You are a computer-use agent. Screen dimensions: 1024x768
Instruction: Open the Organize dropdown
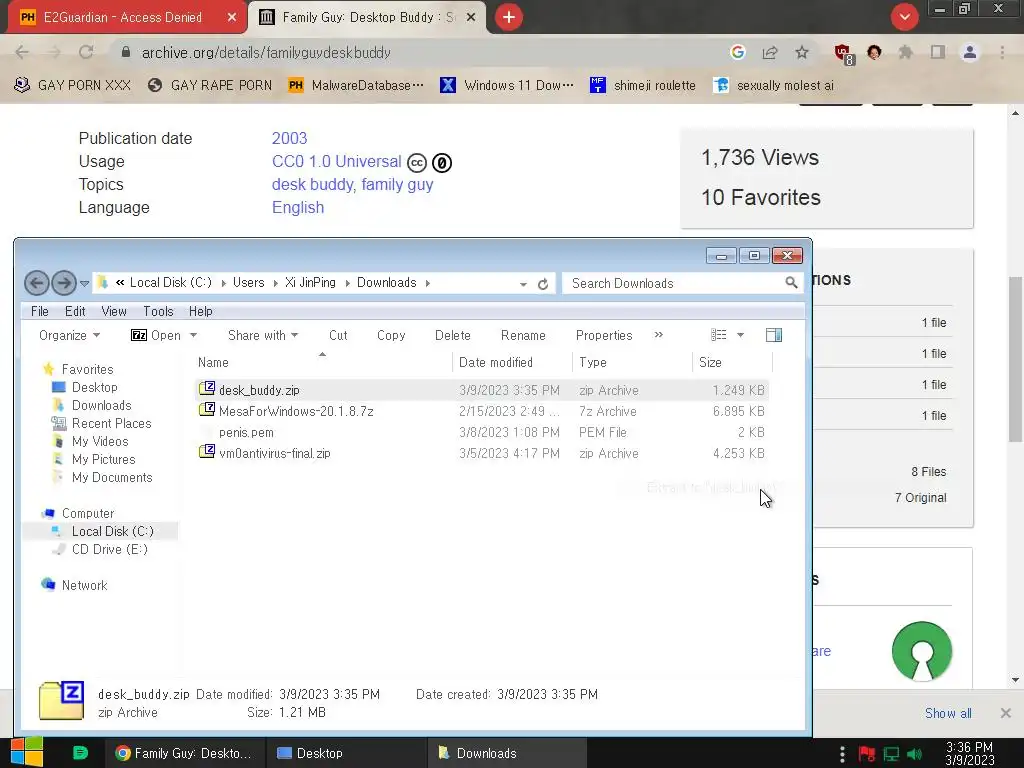pos(69,335)
